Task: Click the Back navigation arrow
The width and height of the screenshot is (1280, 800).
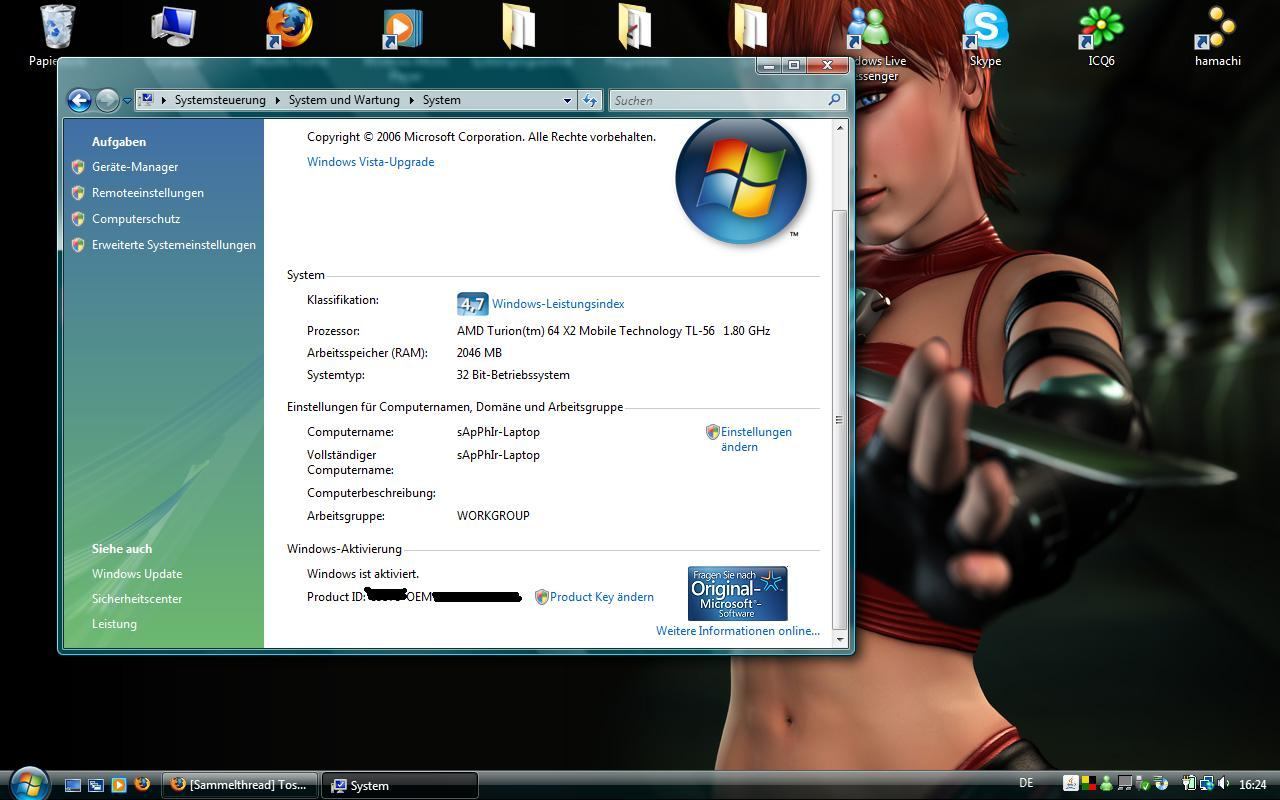Action: [x=79, y=100]
